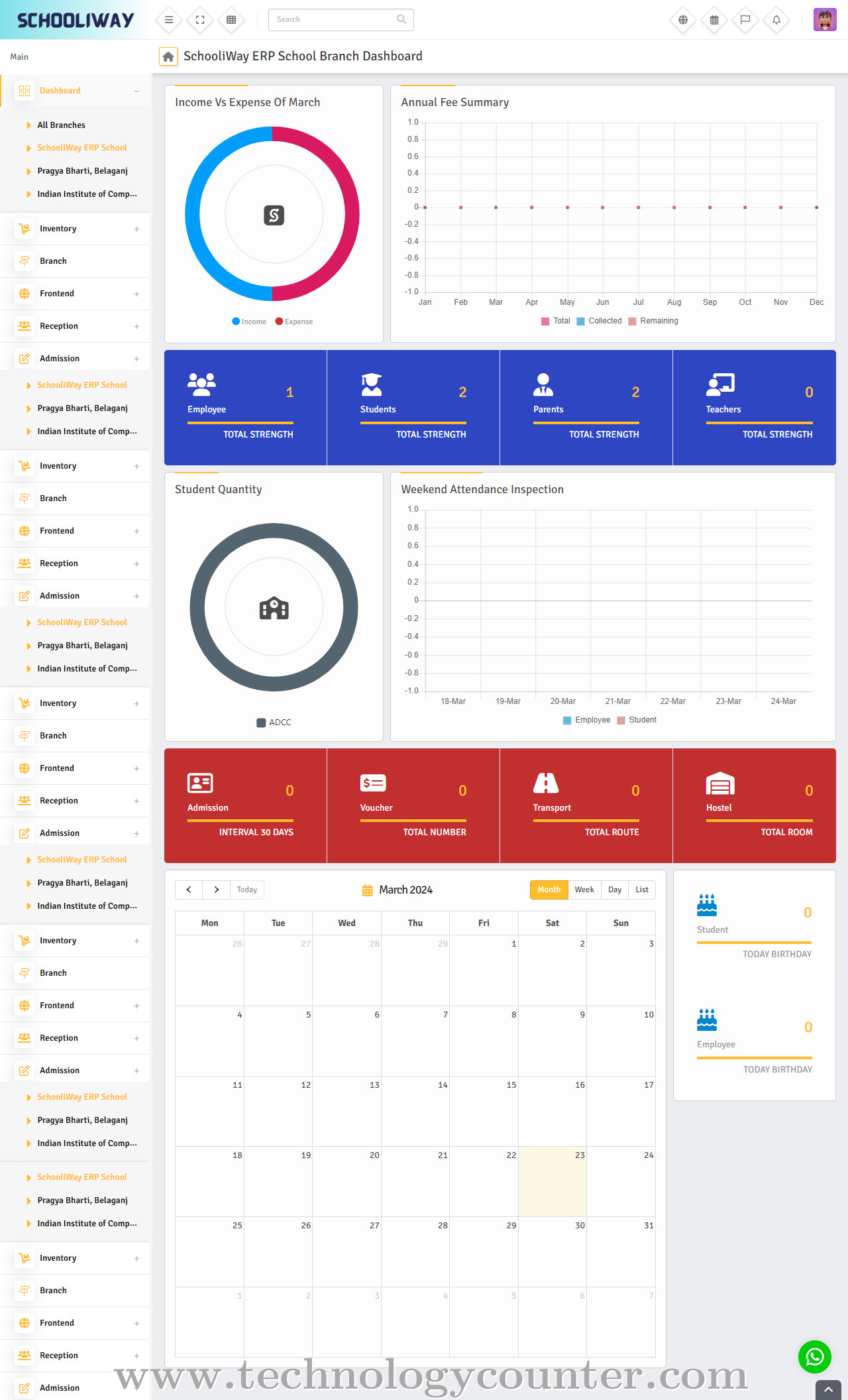Go to previous month in calendar
The image size is (848, 1400).
tap(189, 890)
